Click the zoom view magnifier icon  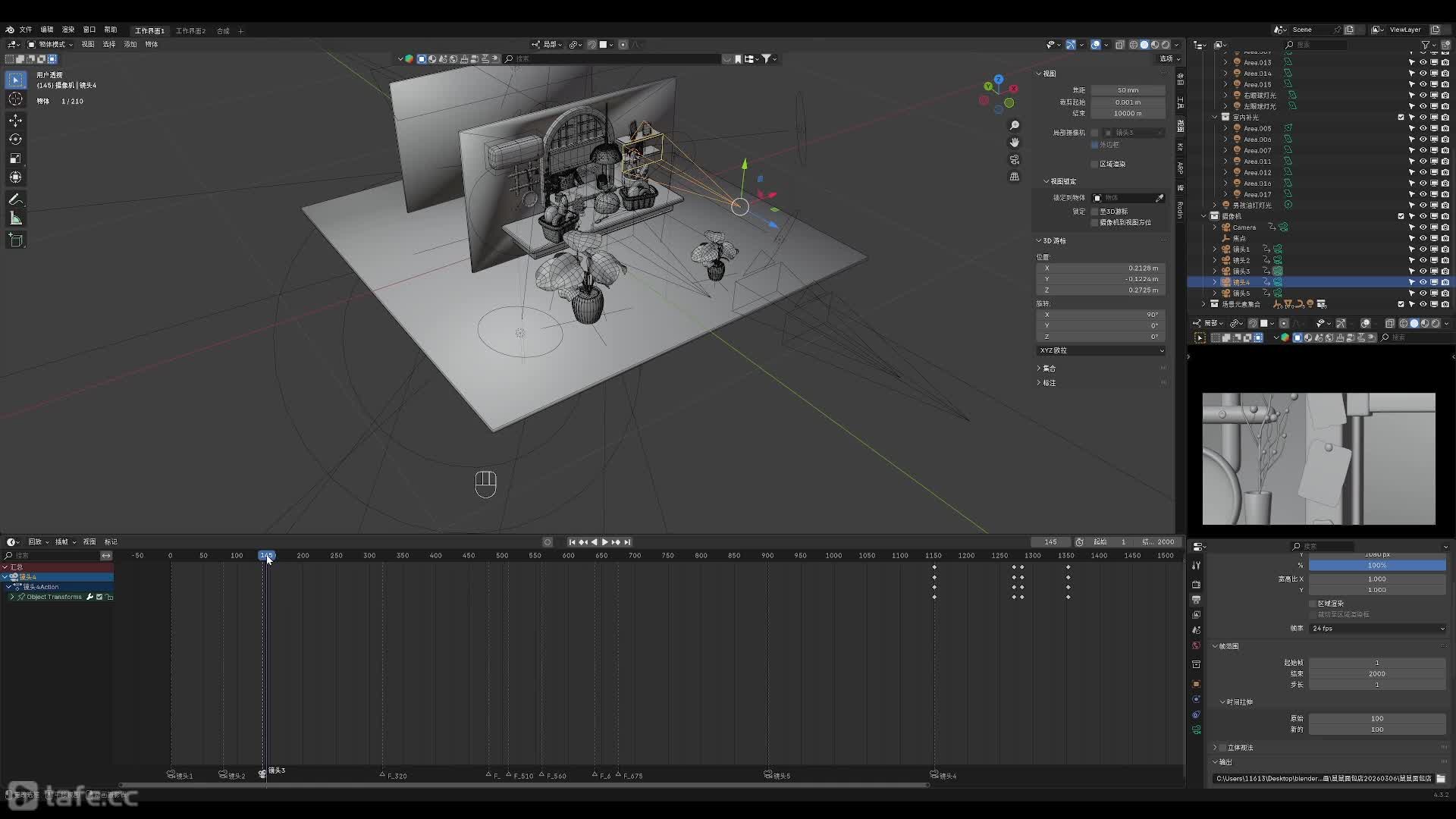tap(1015, 125)
